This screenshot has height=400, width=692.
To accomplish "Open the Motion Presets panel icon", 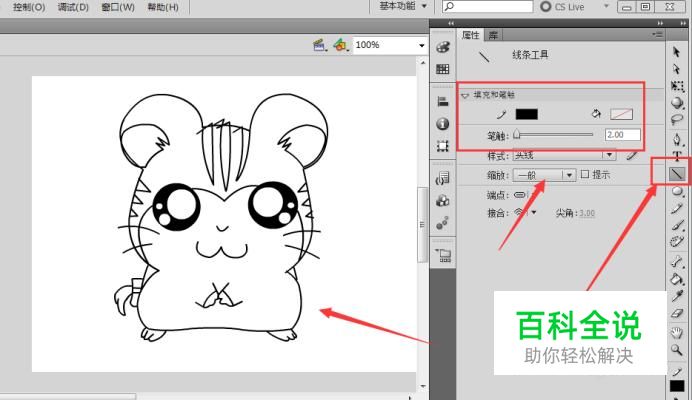I will (x=443, y=223).
